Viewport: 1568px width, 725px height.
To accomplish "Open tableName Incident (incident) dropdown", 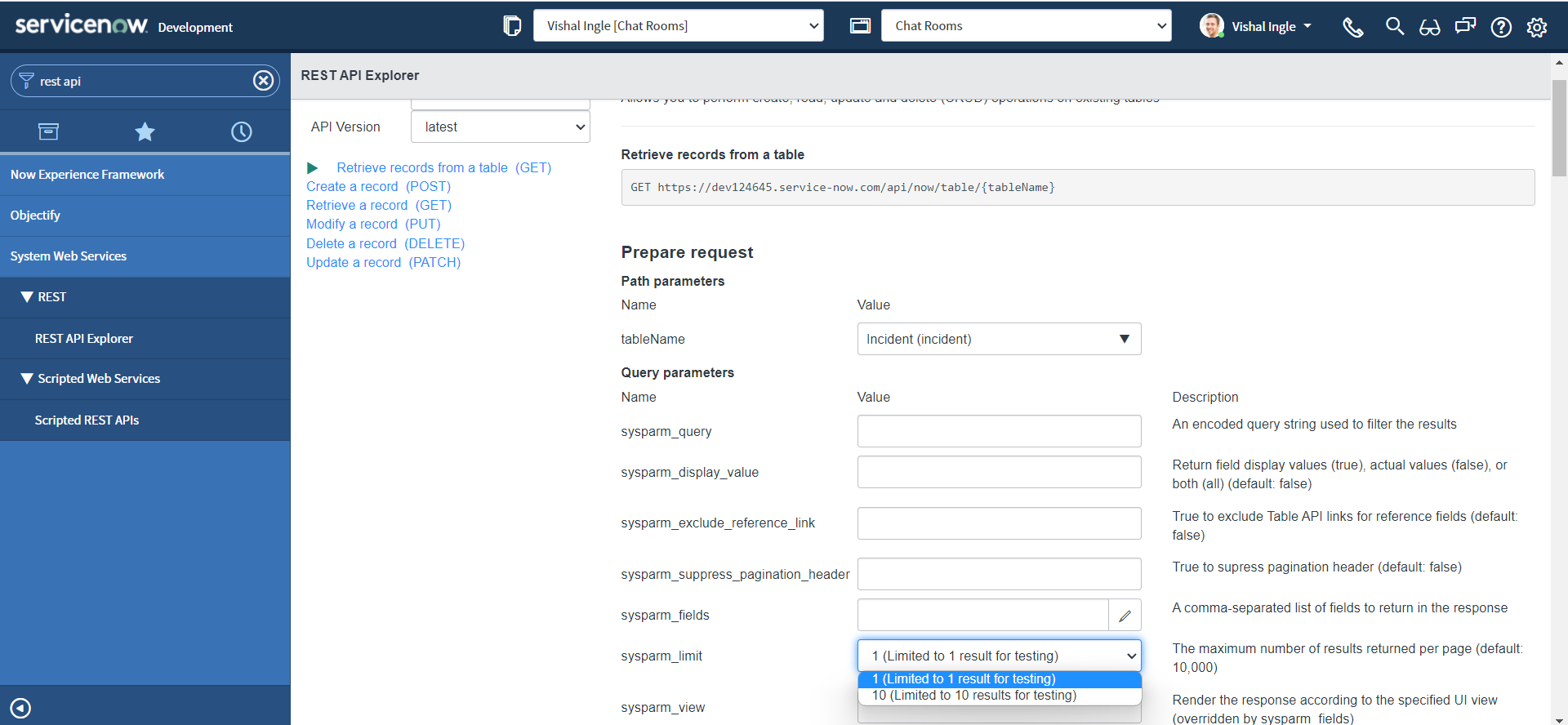I will coord(999,339).
